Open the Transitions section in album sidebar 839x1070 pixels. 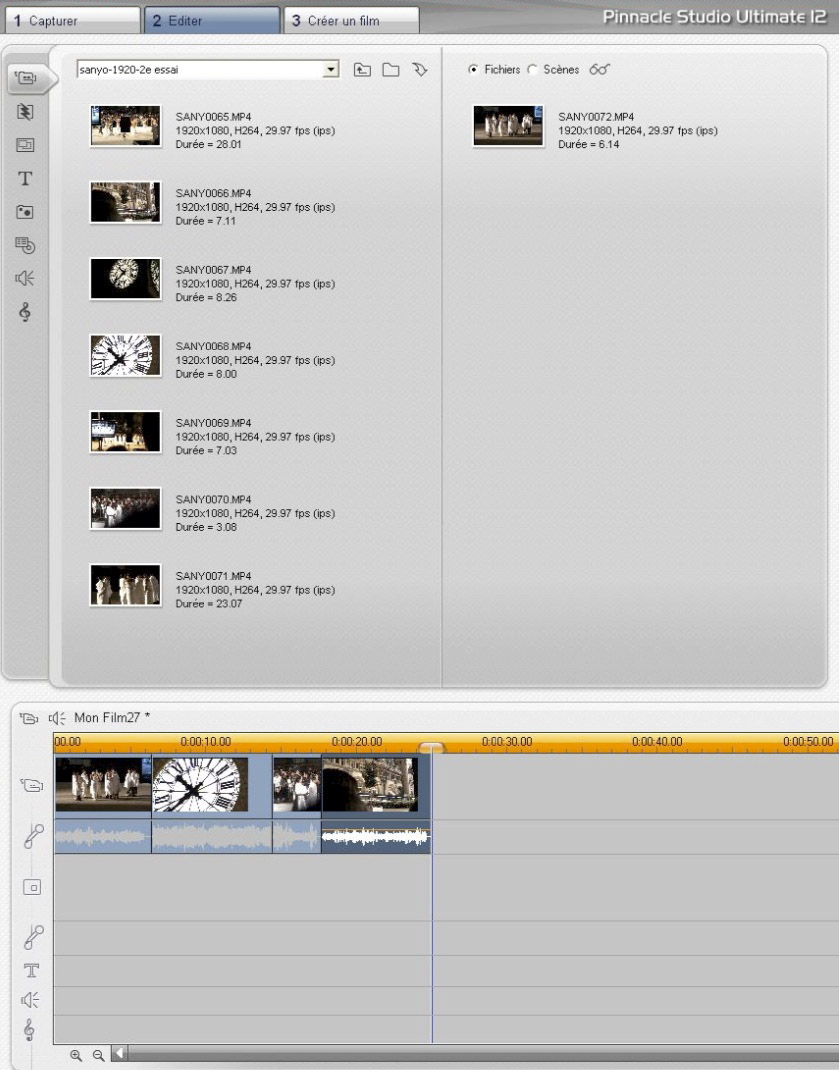click(25, 112)
